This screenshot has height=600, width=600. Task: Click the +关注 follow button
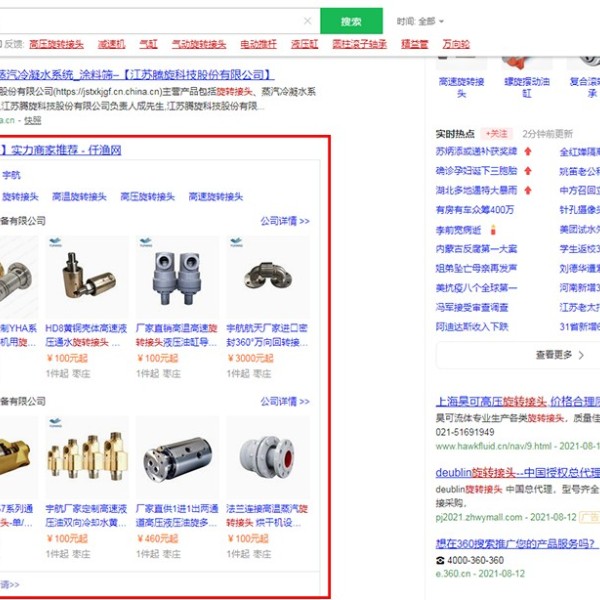(496, 134)
